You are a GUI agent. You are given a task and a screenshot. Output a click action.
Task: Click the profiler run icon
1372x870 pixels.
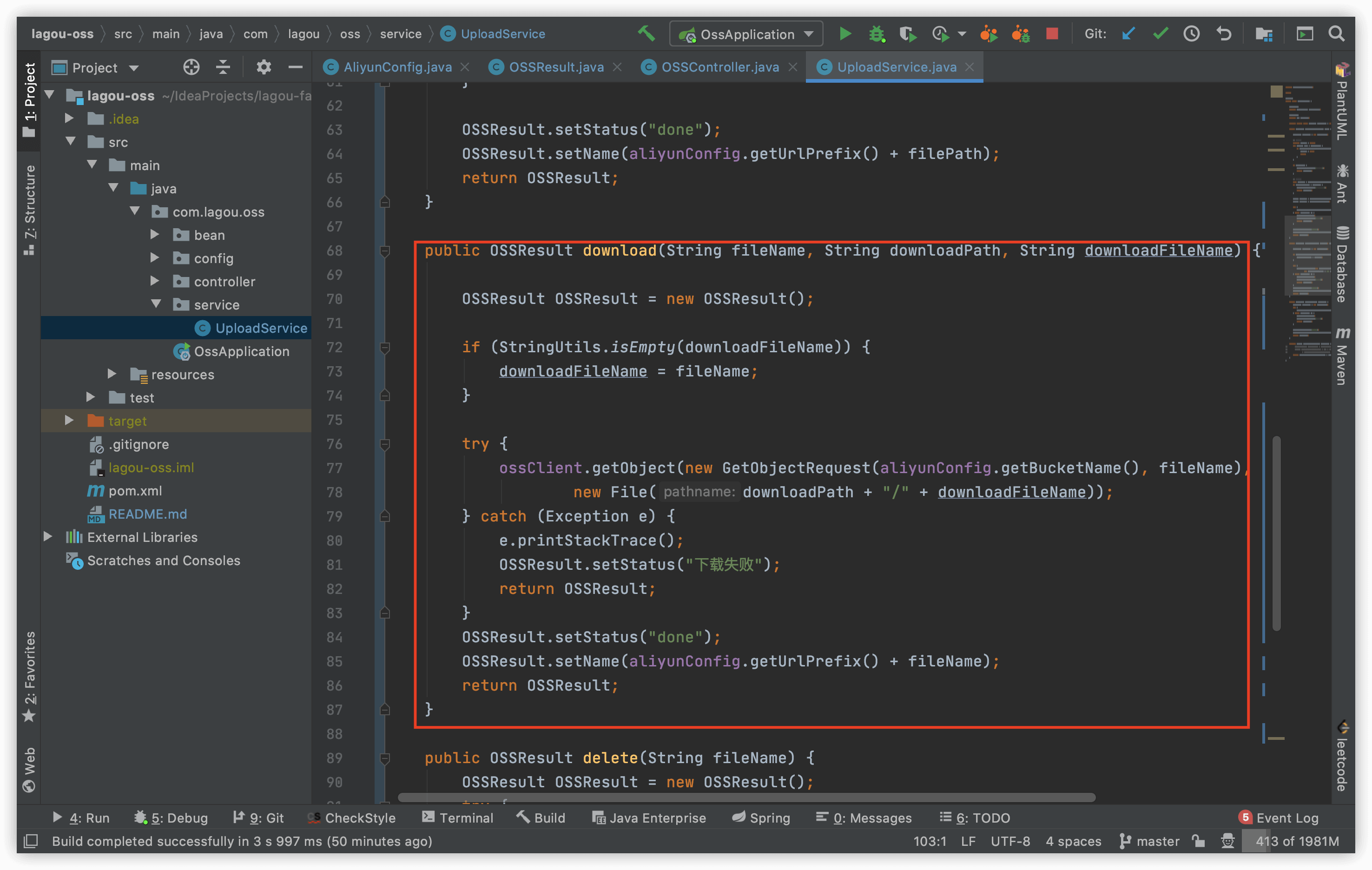click(x=940, y=33)
